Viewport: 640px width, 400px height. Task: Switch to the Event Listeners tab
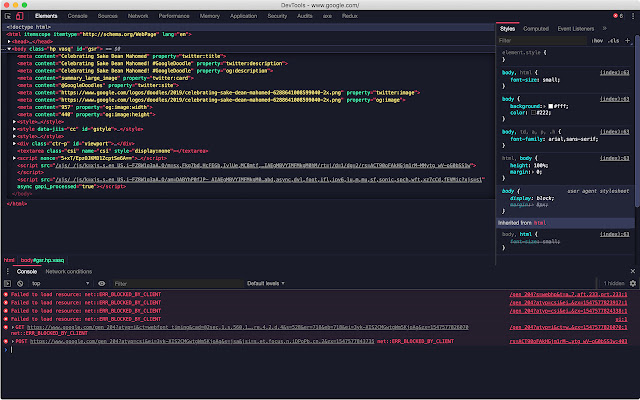click(x=576, y=29)
